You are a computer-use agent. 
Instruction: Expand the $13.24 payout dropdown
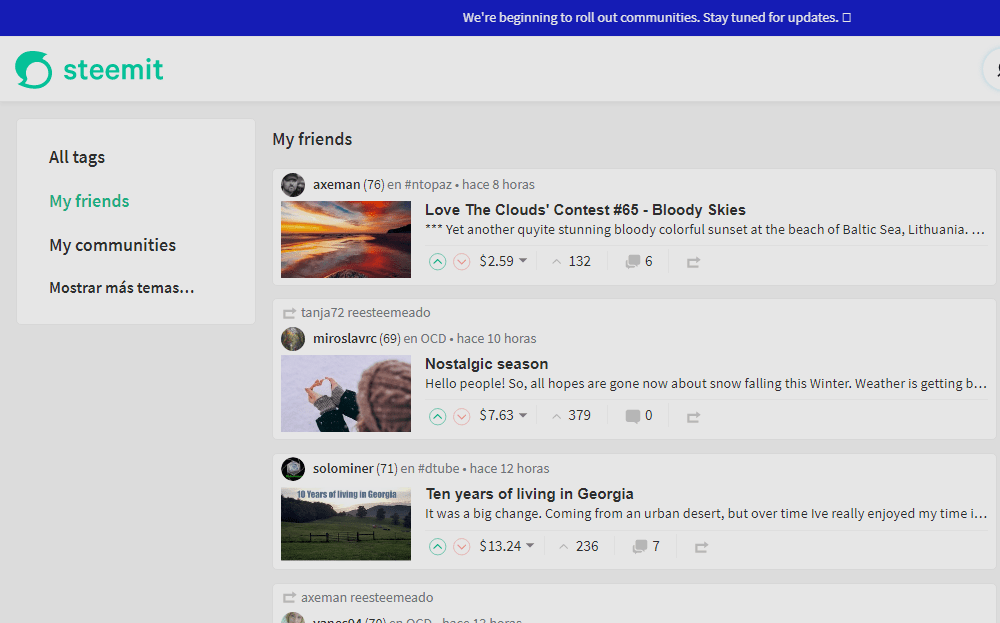click(507, 546)
